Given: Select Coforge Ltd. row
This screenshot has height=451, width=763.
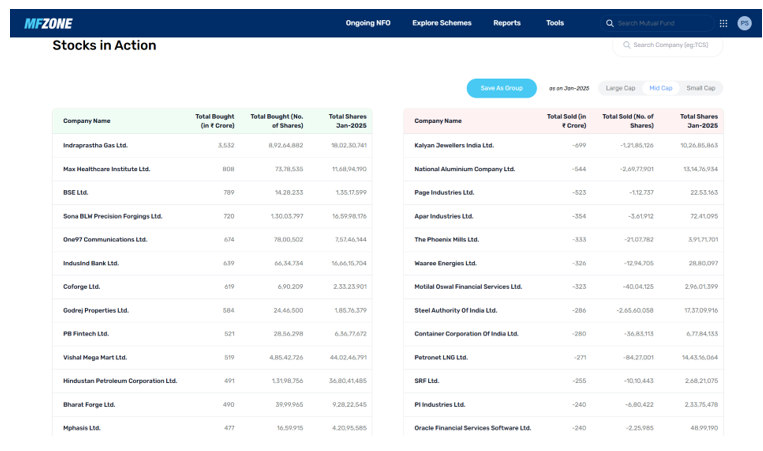Looking at the screenshot, I should (x=212, y=287).
